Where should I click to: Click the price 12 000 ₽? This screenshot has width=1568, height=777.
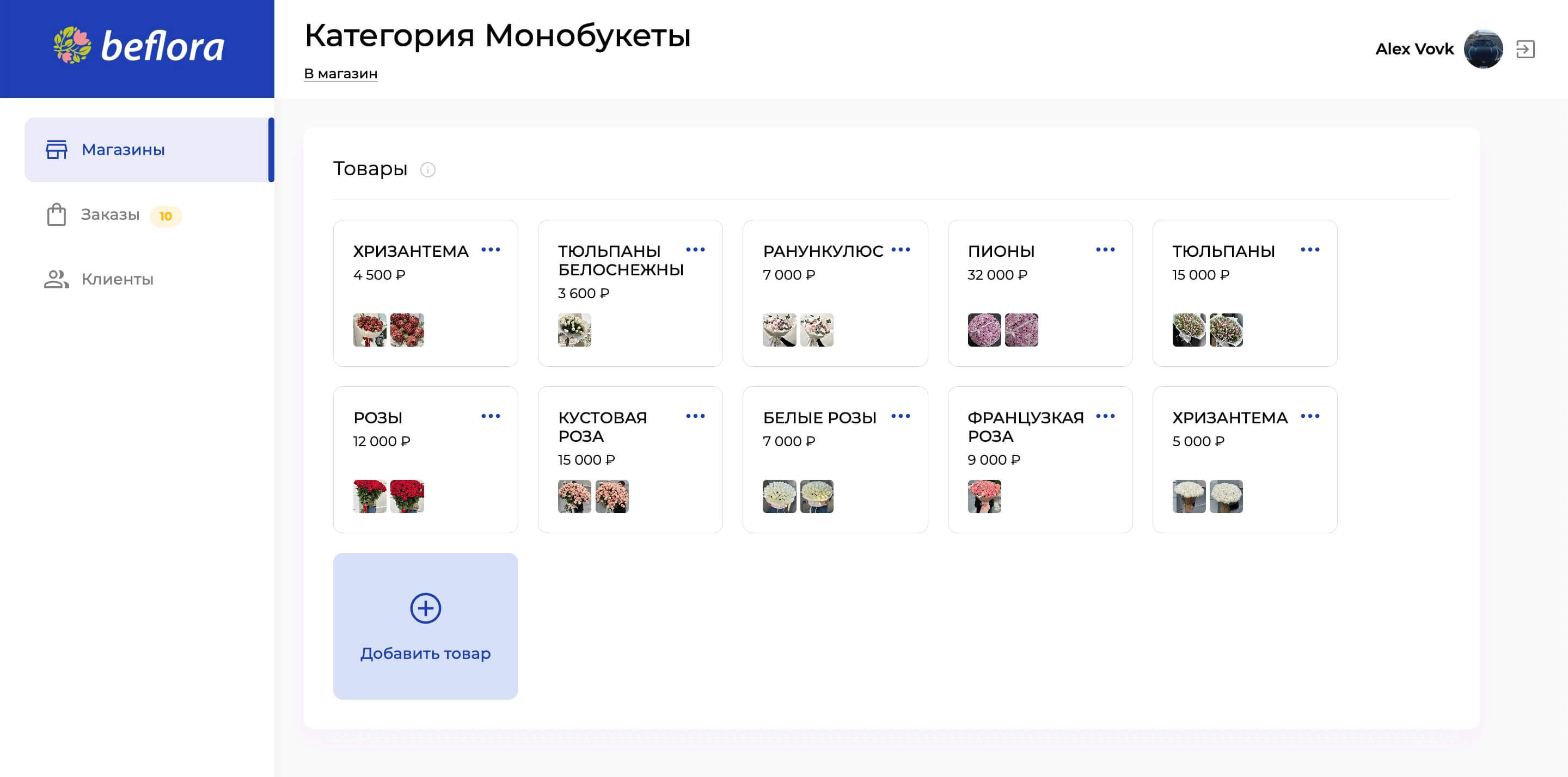pyautogui.click(x=382, y=442)
